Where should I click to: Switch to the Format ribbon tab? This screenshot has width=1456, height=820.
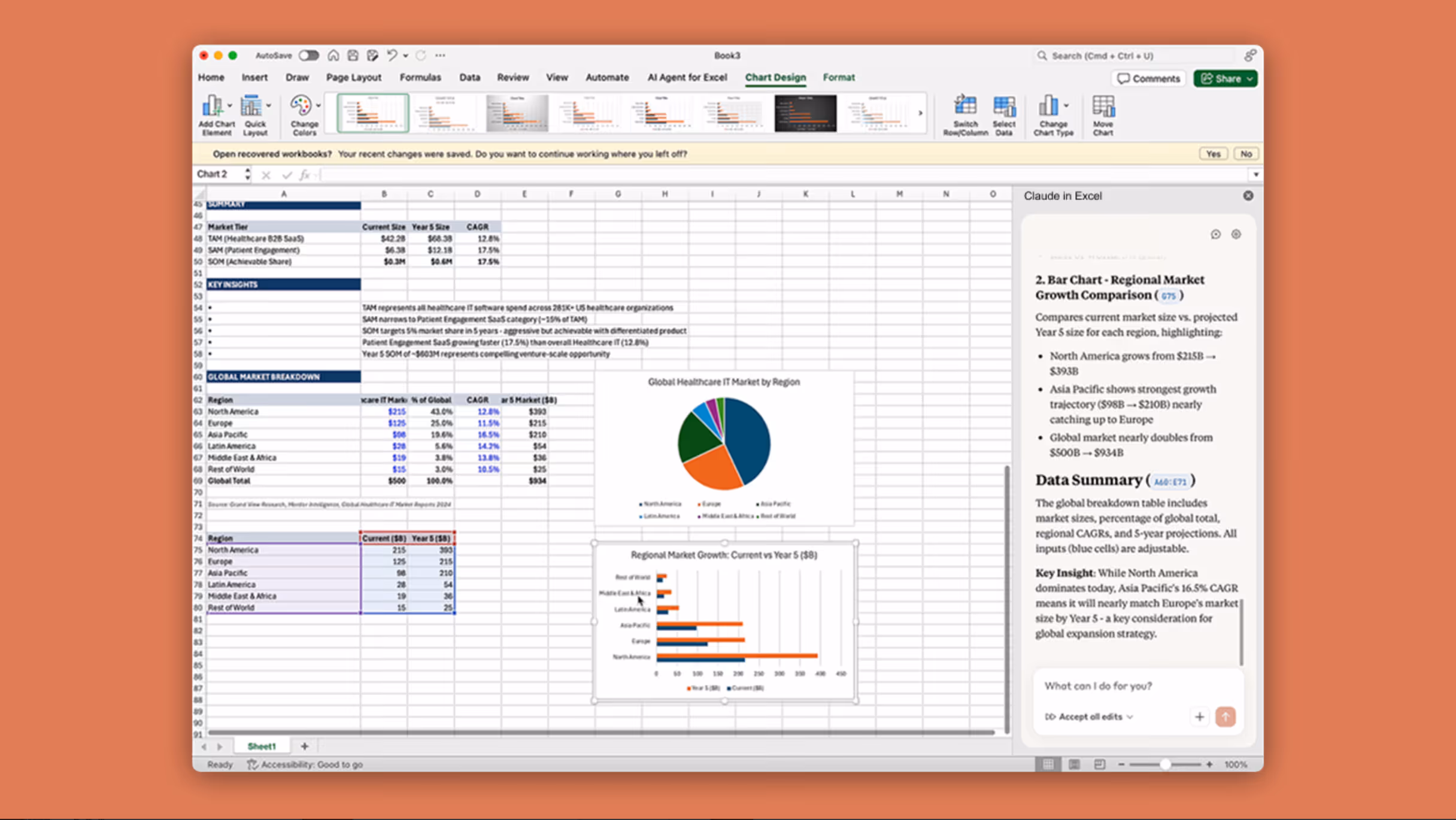tap(839, 77)
